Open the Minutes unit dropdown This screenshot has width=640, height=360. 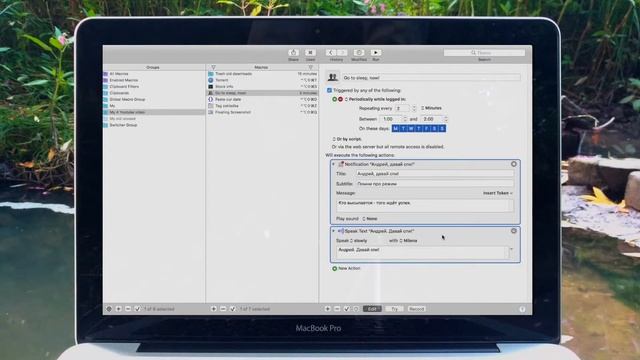coord(431,108)
